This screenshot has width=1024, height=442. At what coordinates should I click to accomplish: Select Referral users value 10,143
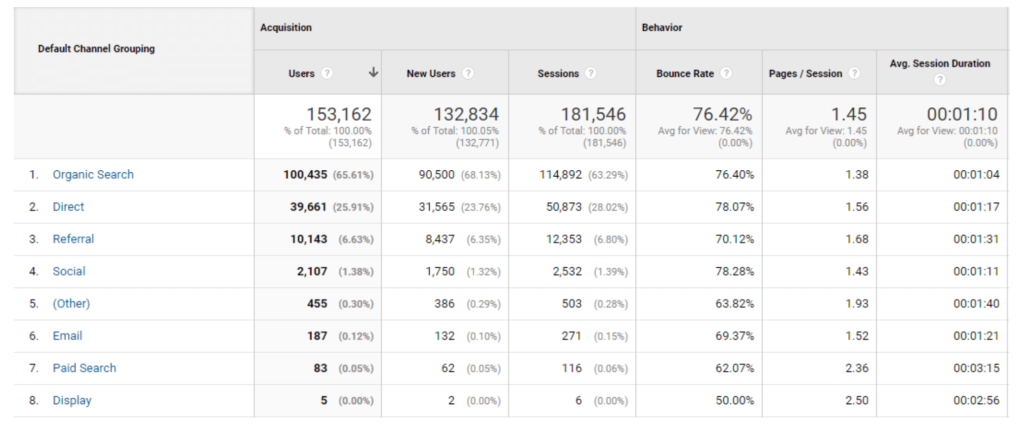[x=309, y=239]
